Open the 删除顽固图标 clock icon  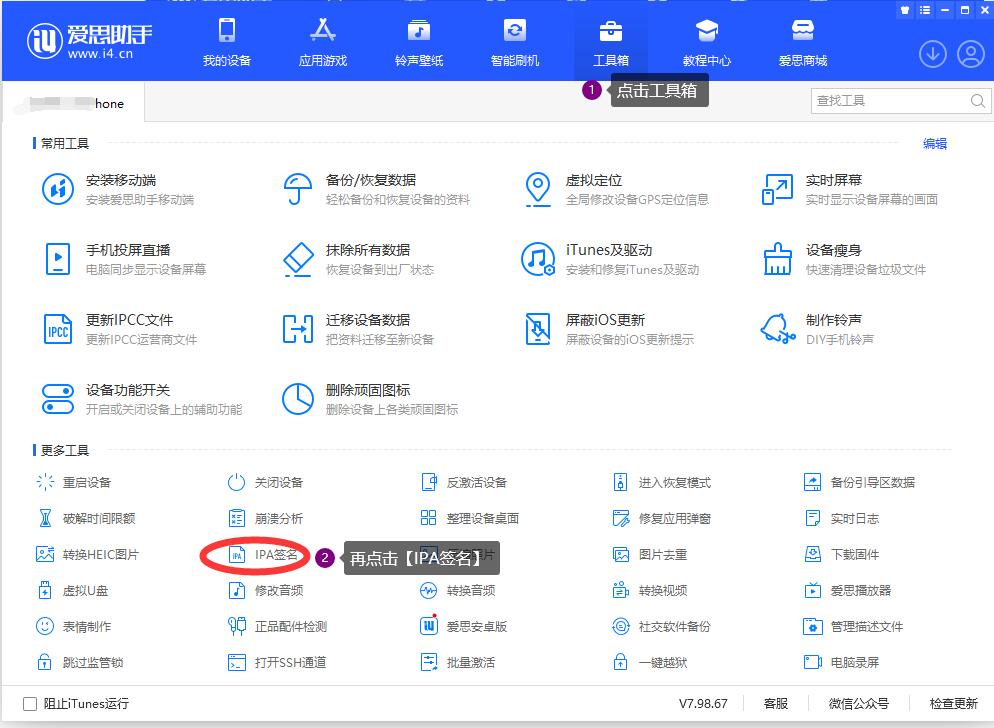297,399
